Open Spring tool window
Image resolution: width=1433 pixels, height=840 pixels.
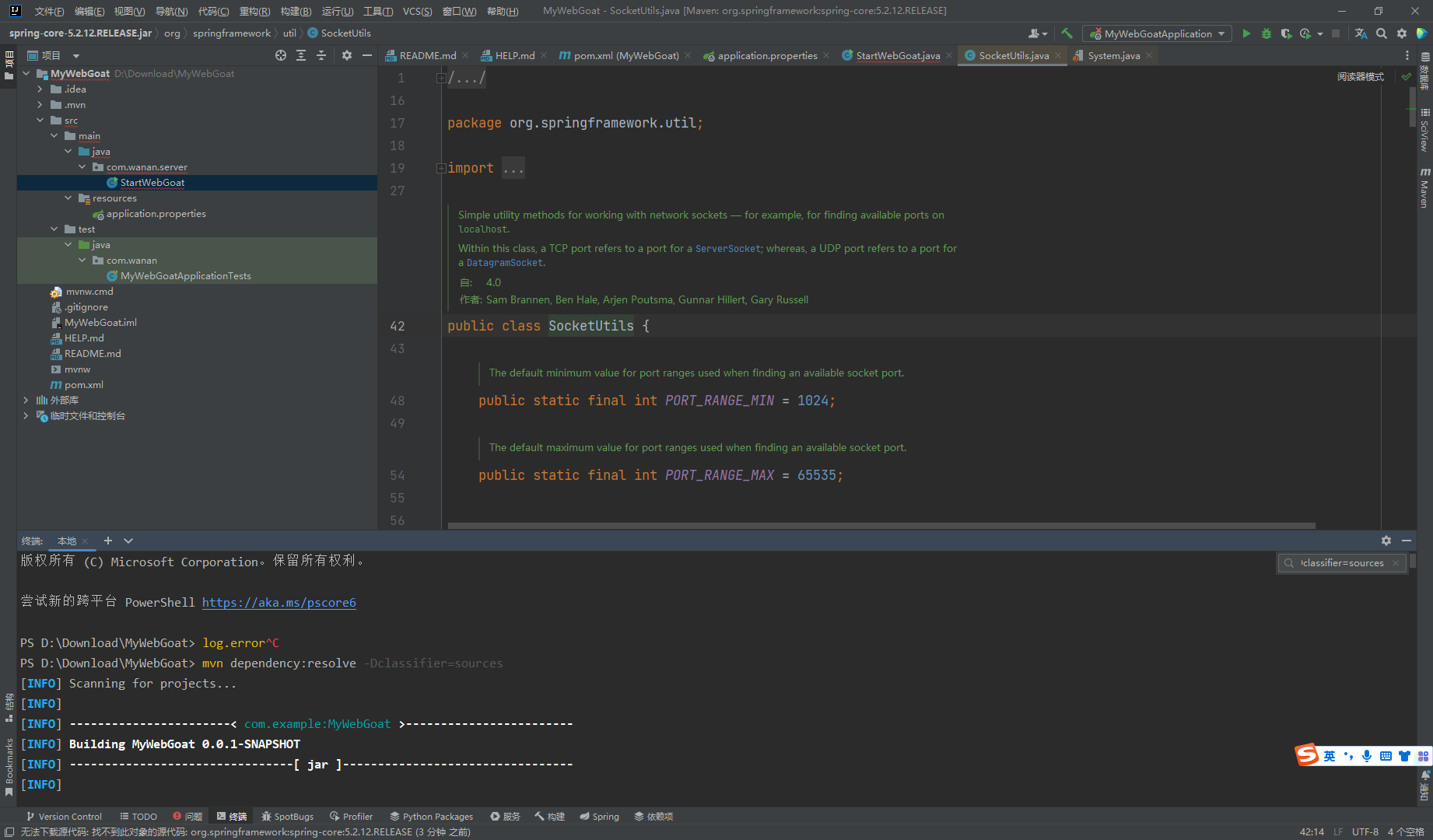click(x=599, y=817)
